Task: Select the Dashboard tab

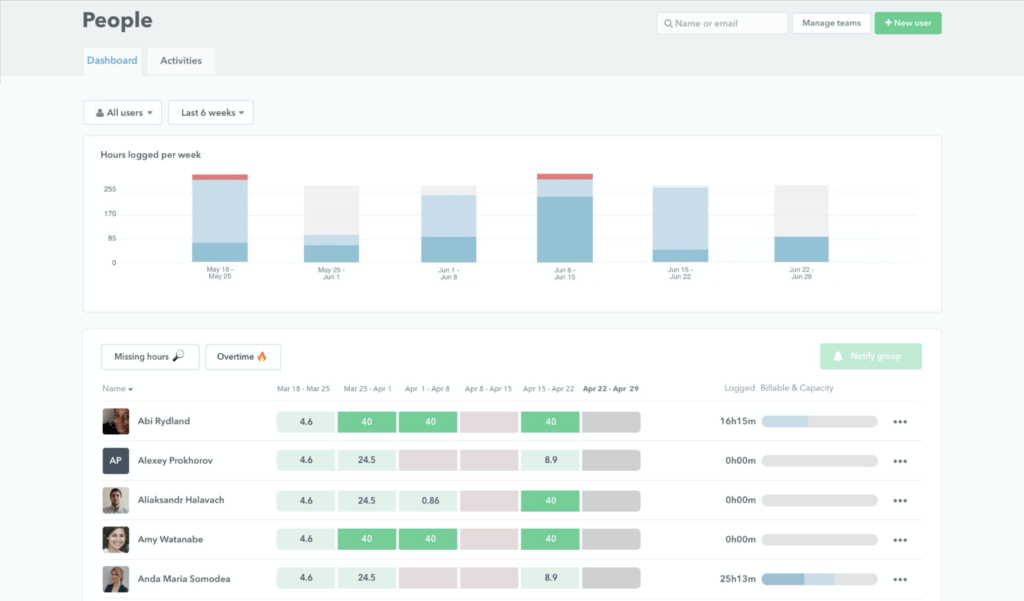Action: [112, 60]
